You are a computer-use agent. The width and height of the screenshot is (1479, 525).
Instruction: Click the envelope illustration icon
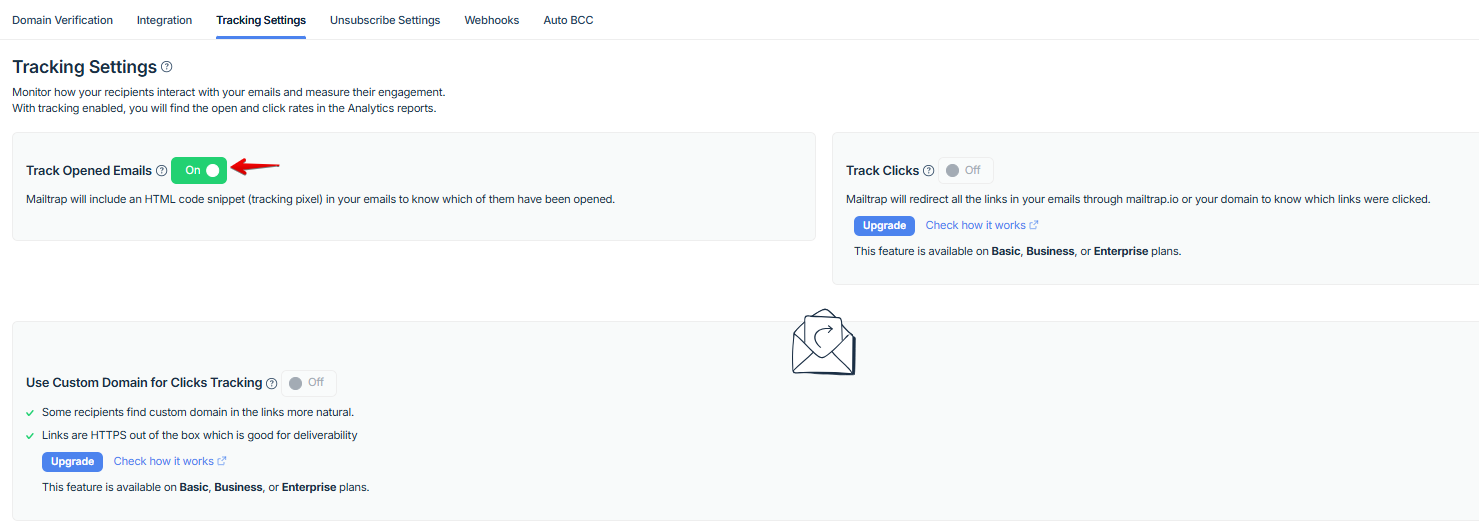[x=823, y=341]
